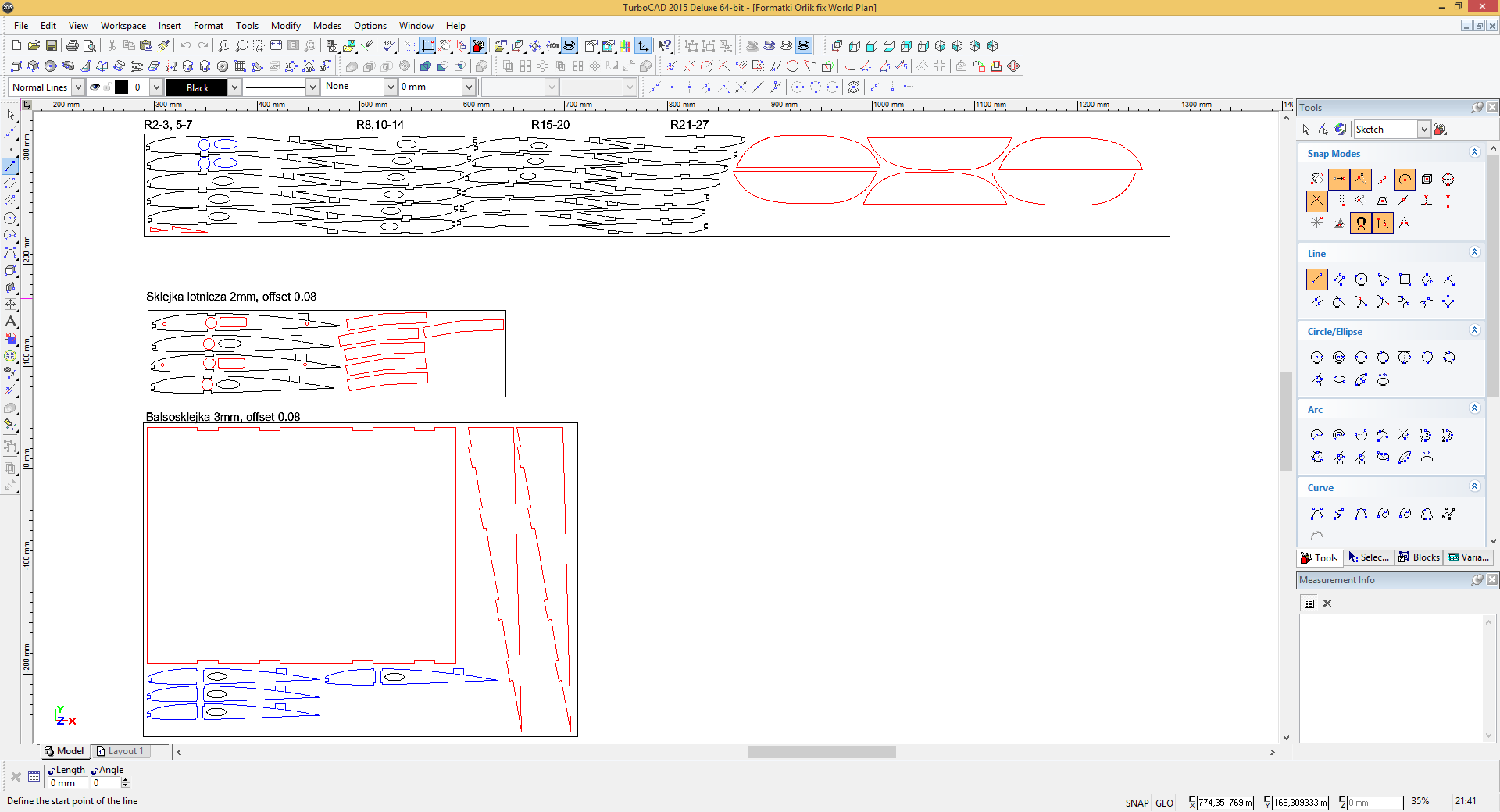Click the black color swatch beside the eye
1500x812 pixels.
coord(122,87)
